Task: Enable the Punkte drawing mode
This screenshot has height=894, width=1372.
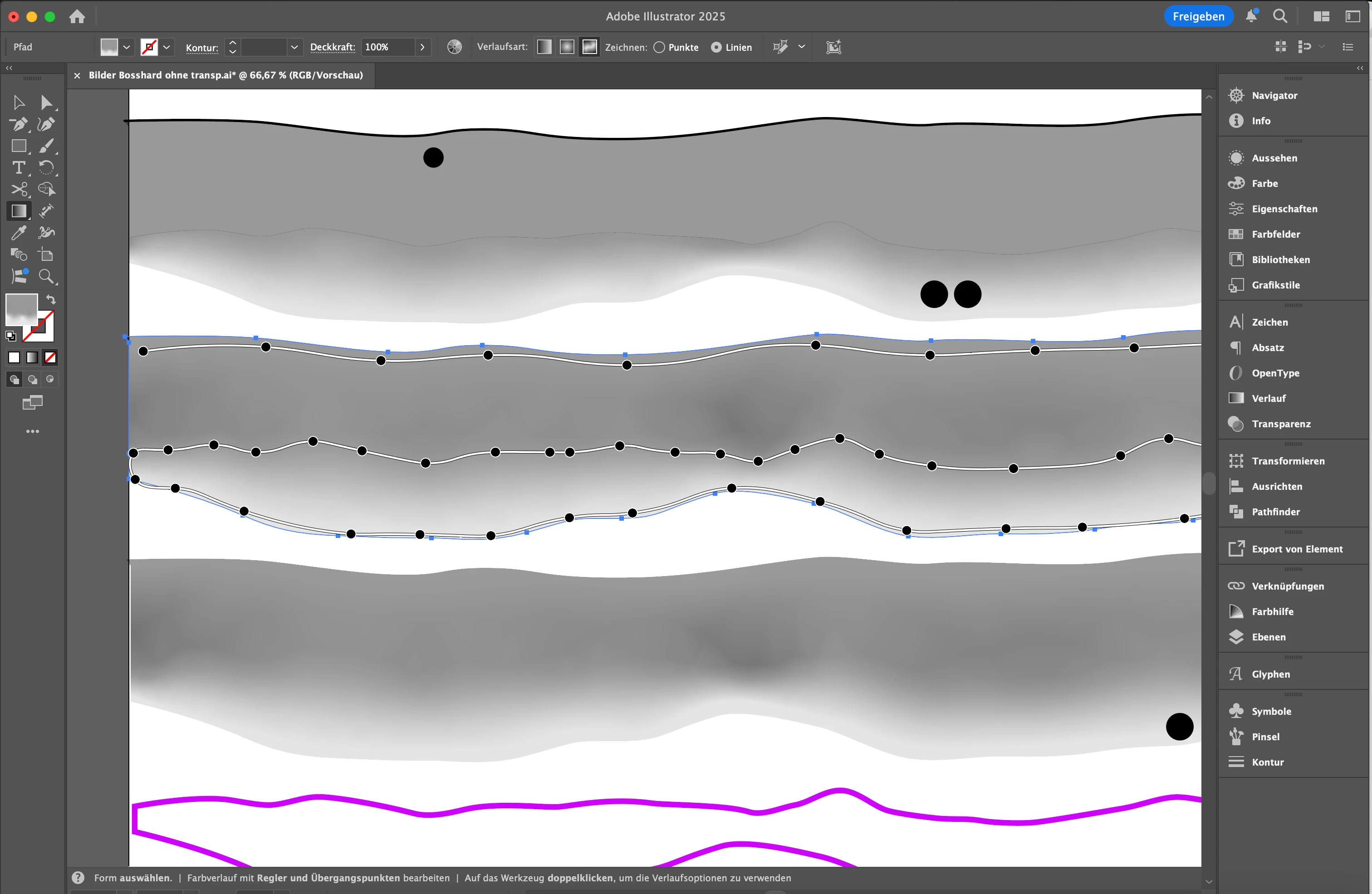Action: (659, 47)
